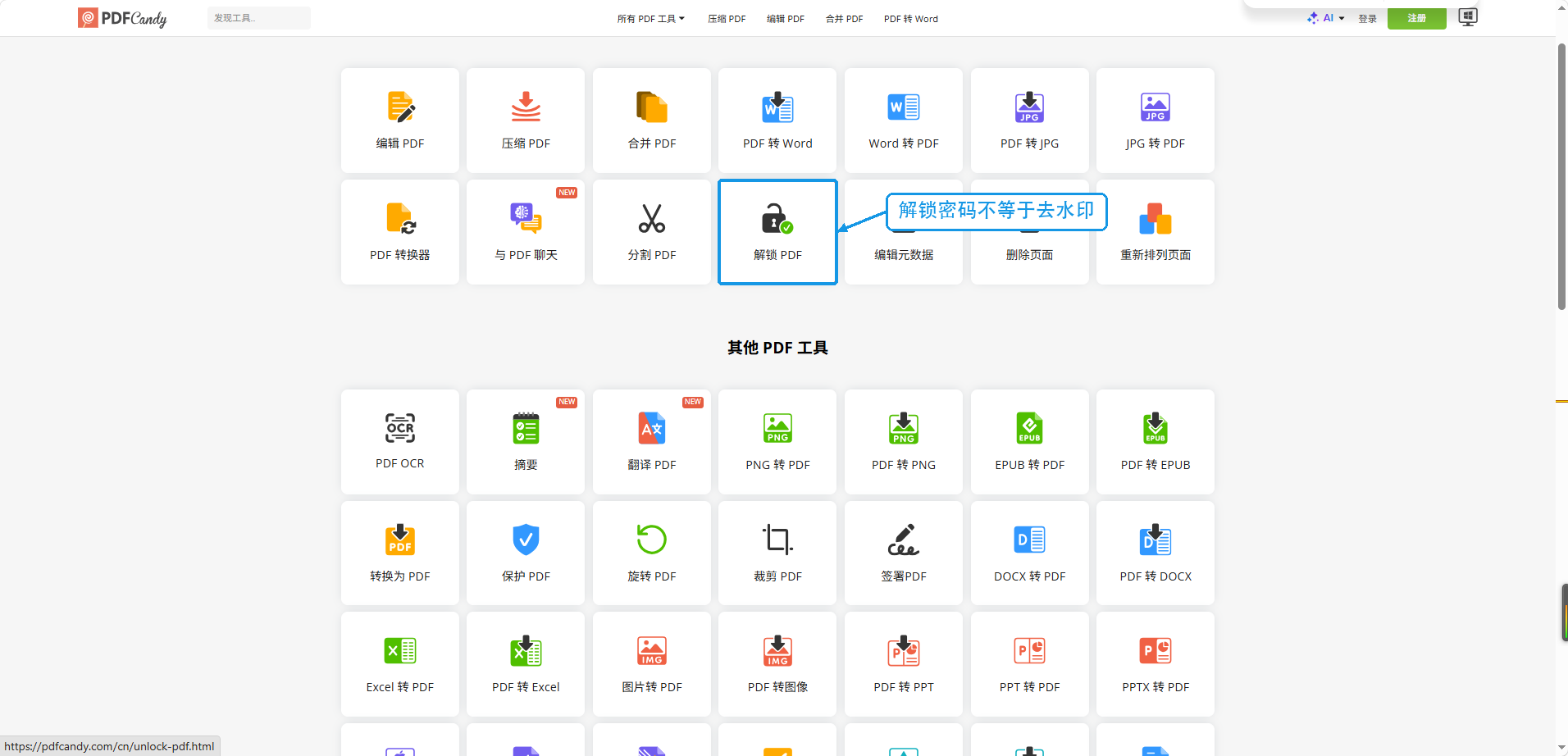
Task: Open the 保护 PDF shield icon
Action: (x=526, y=540)
